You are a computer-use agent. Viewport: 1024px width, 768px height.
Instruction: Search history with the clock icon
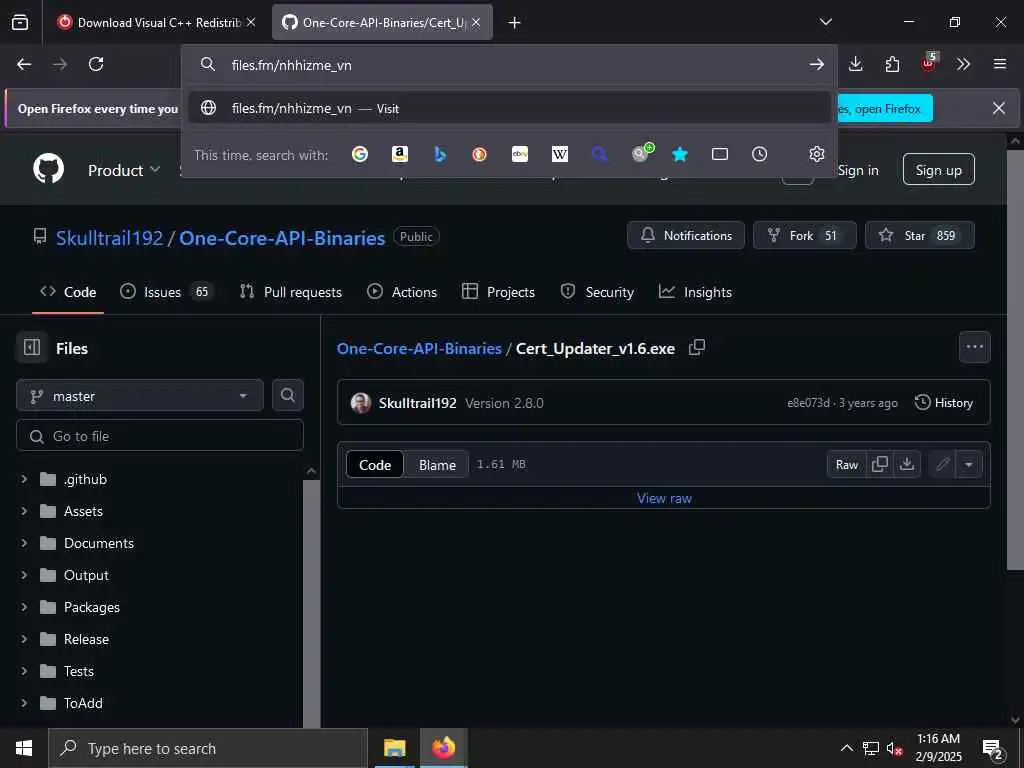click(760, 154)
